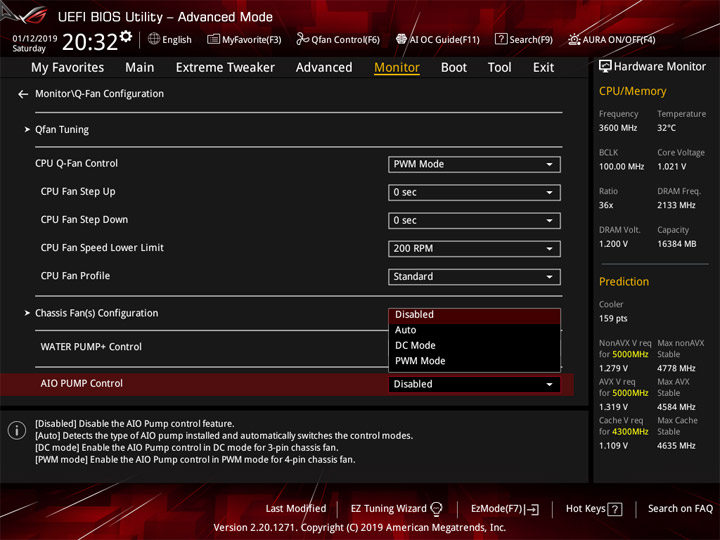Click the Hardware Monitor display icon
The height and width of the screenshot is (540, 720).
605,67
